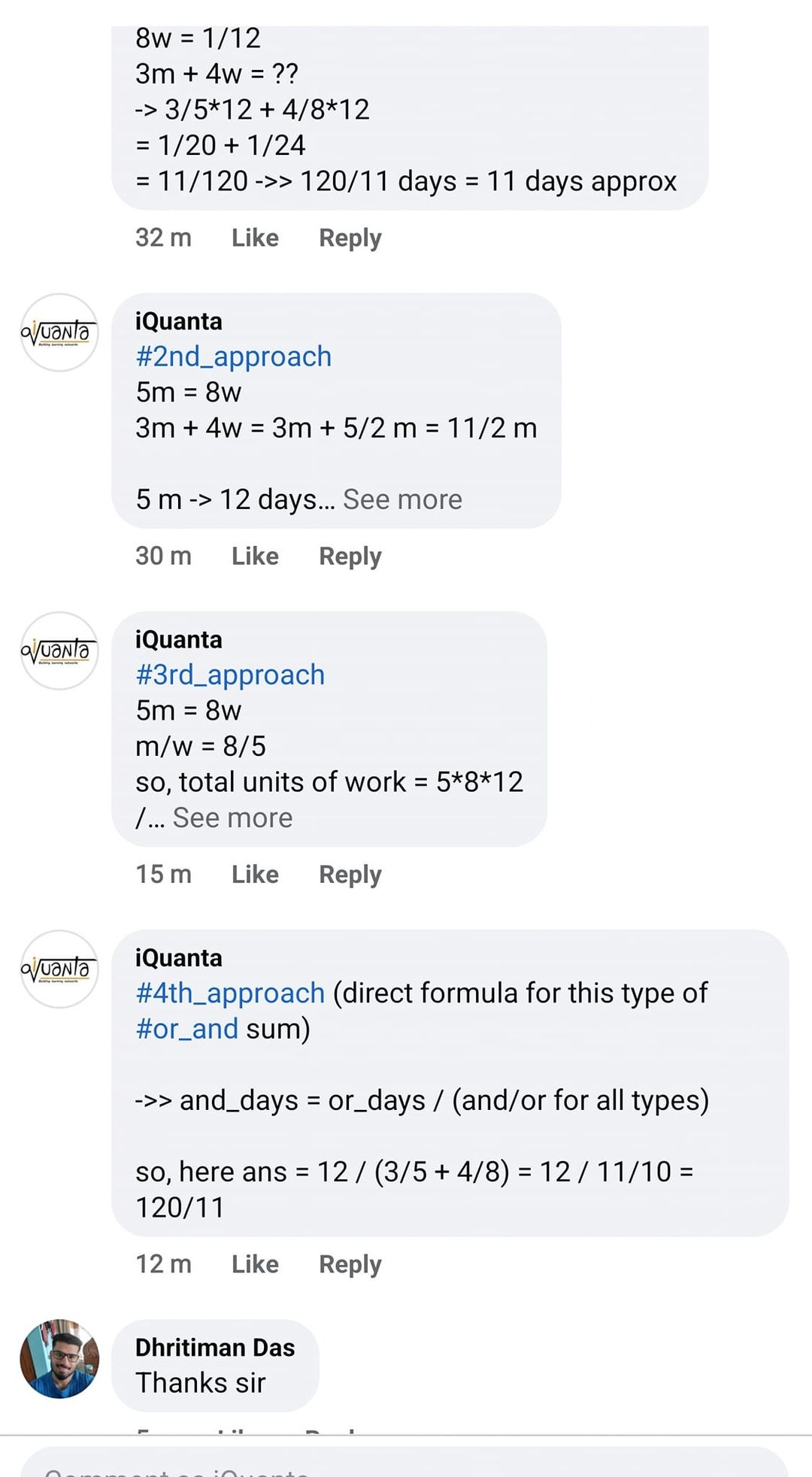Screen dimensions: 812x1477
Task: Reply to the 30 m old comment
Action: 350,556
